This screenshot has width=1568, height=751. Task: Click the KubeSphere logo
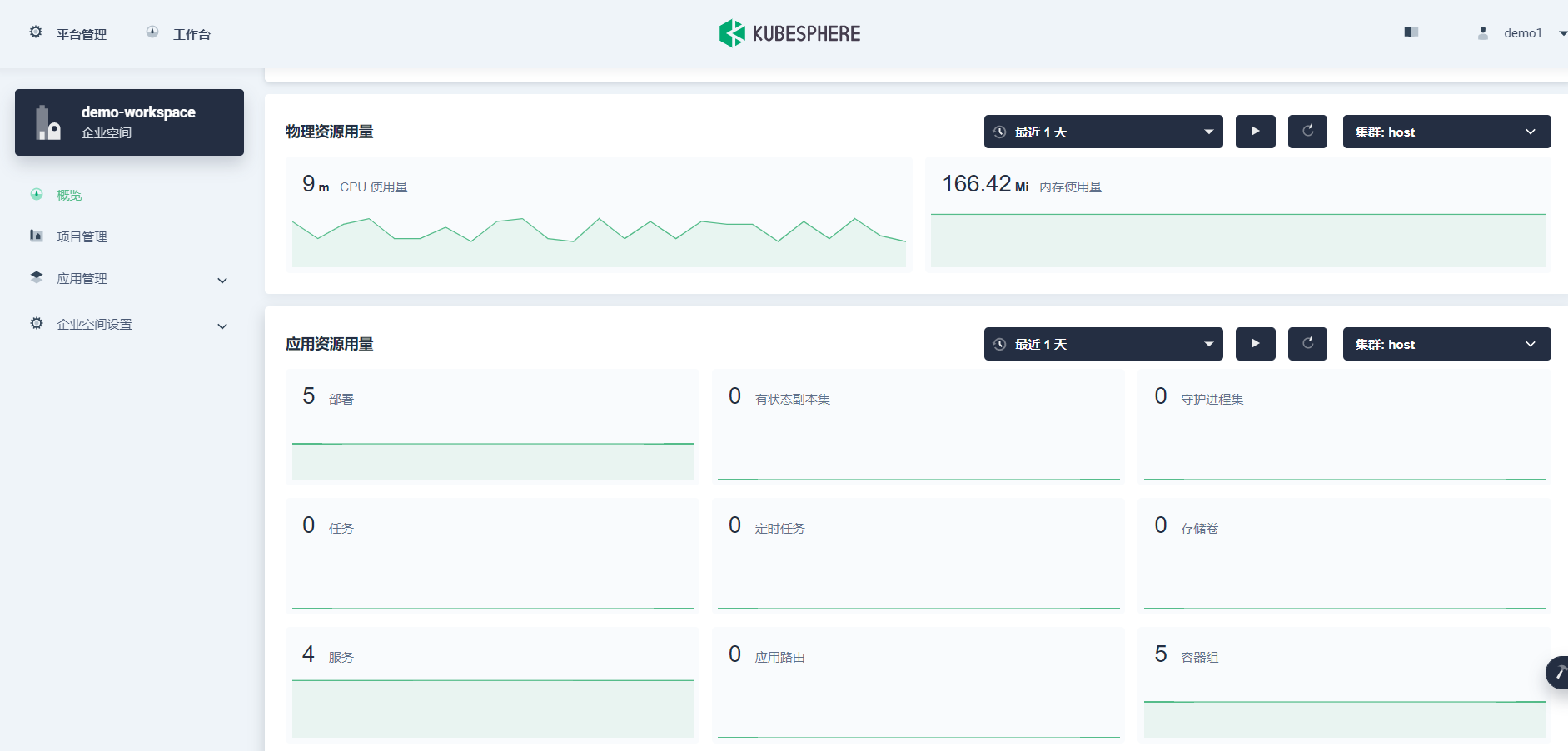pyautogui.click(x=789, y=33)
